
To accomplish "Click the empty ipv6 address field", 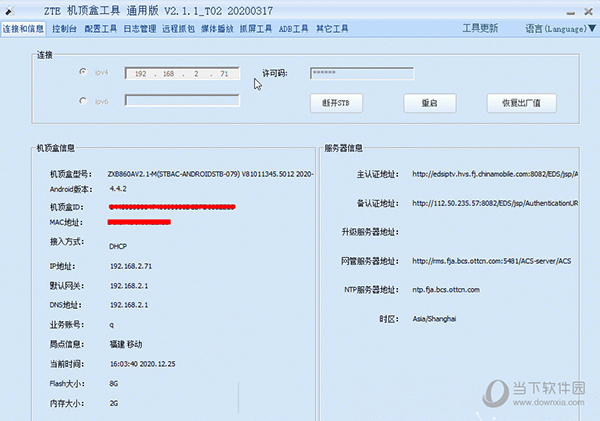I will pyautogui.click(x=182, y=100).
